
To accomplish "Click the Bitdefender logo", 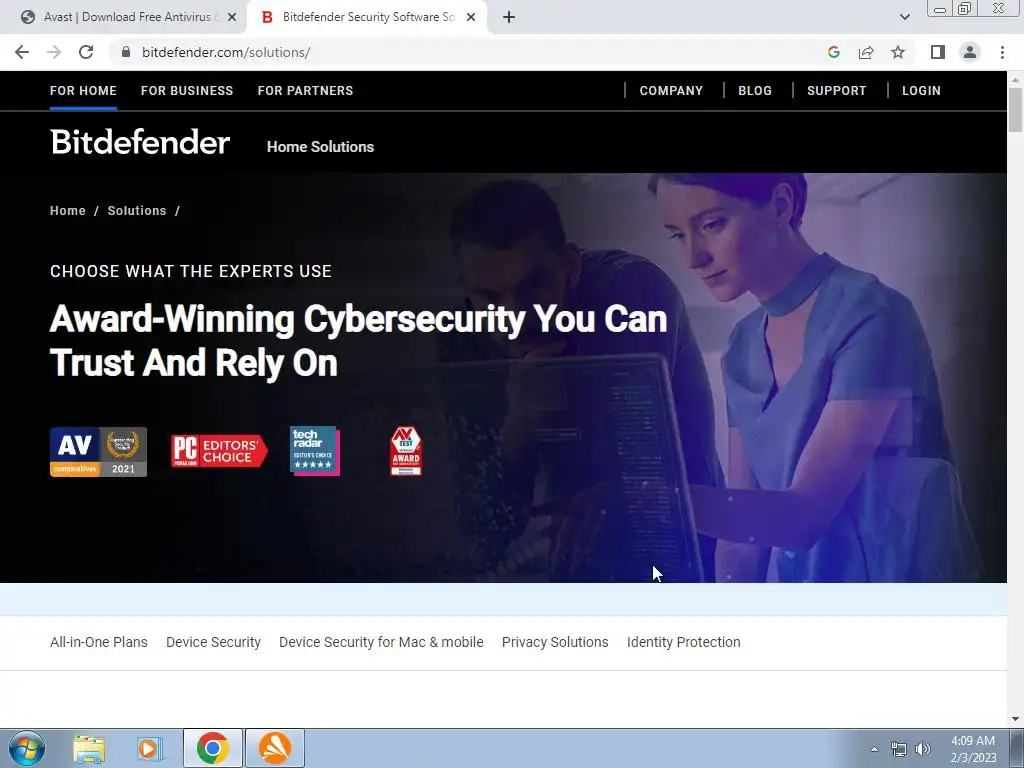I will coord(140,142).
